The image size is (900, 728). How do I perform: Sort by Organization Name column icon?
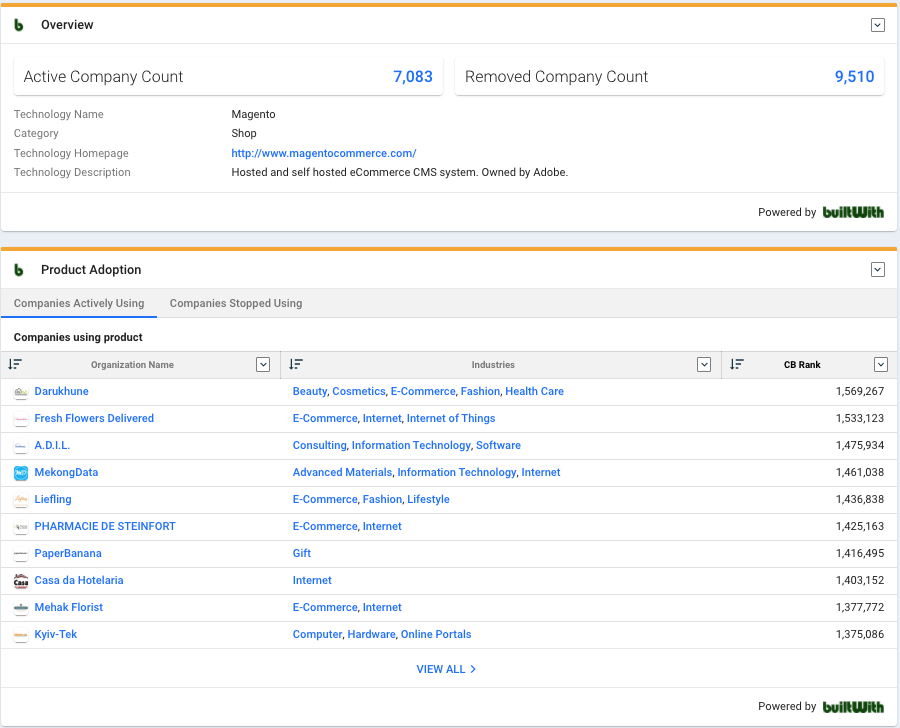[x=15, y=365]
